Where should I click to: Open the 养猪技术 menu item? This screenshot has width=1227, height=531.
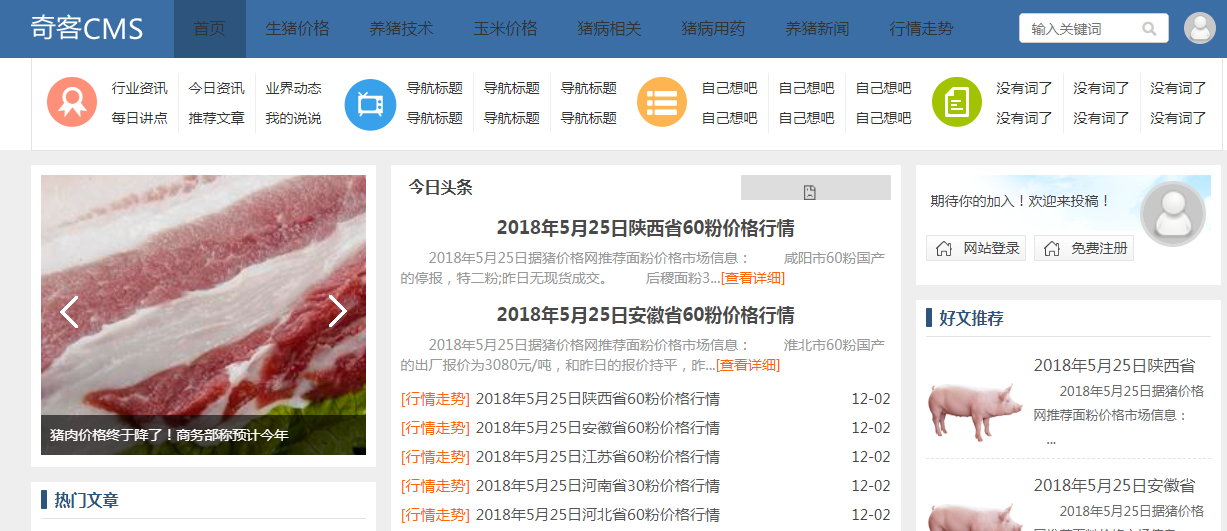401,29
